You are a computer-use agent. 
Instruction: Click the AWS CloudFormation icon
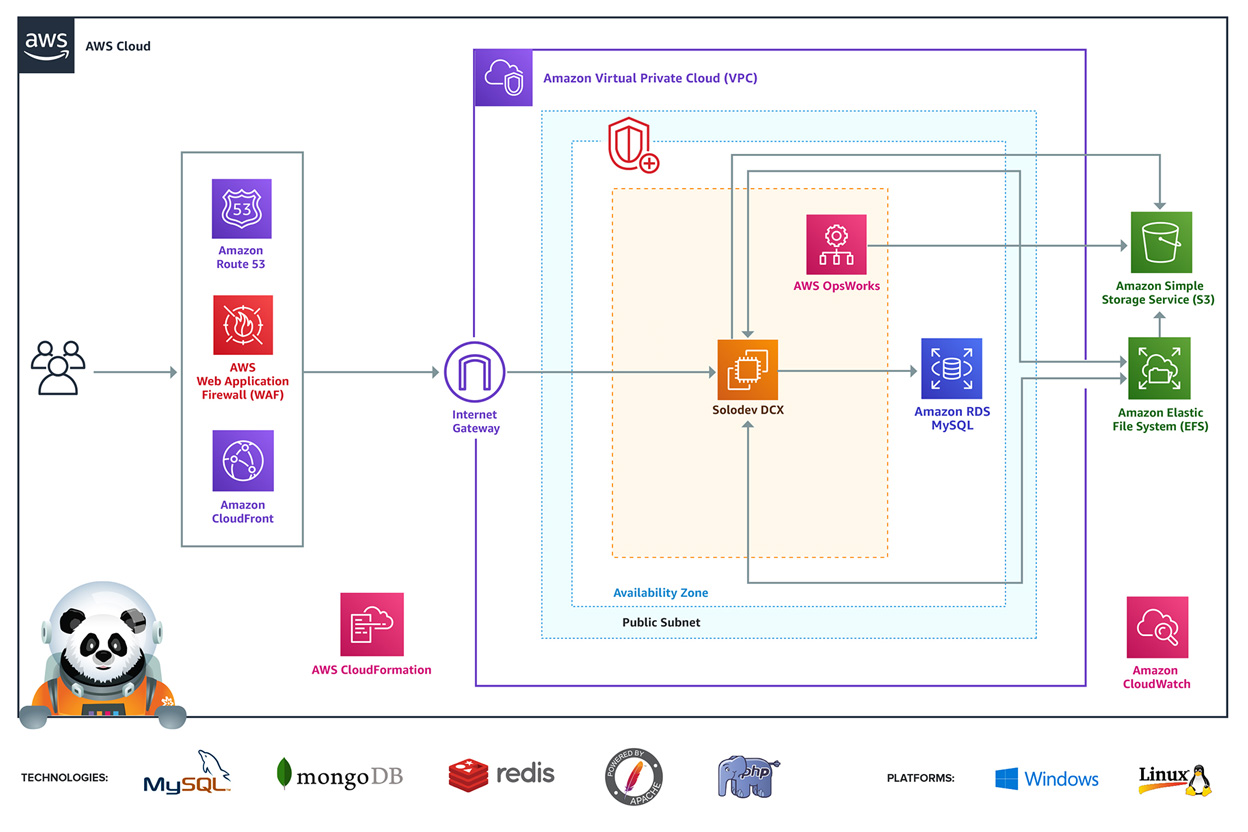372,624
